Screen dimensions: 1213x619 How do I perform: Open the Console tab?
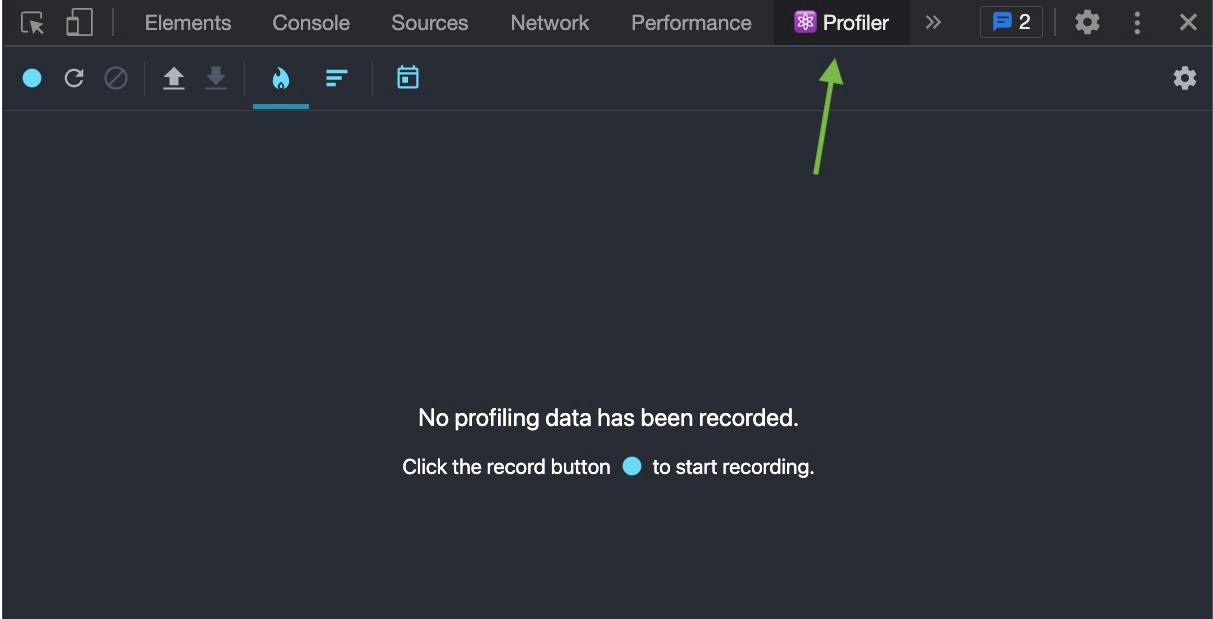tap(311, 23)
